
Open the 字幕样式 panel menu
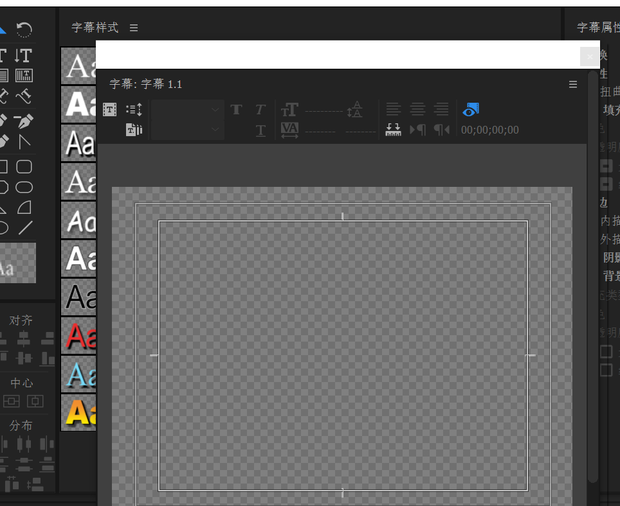tap(134, 28)
